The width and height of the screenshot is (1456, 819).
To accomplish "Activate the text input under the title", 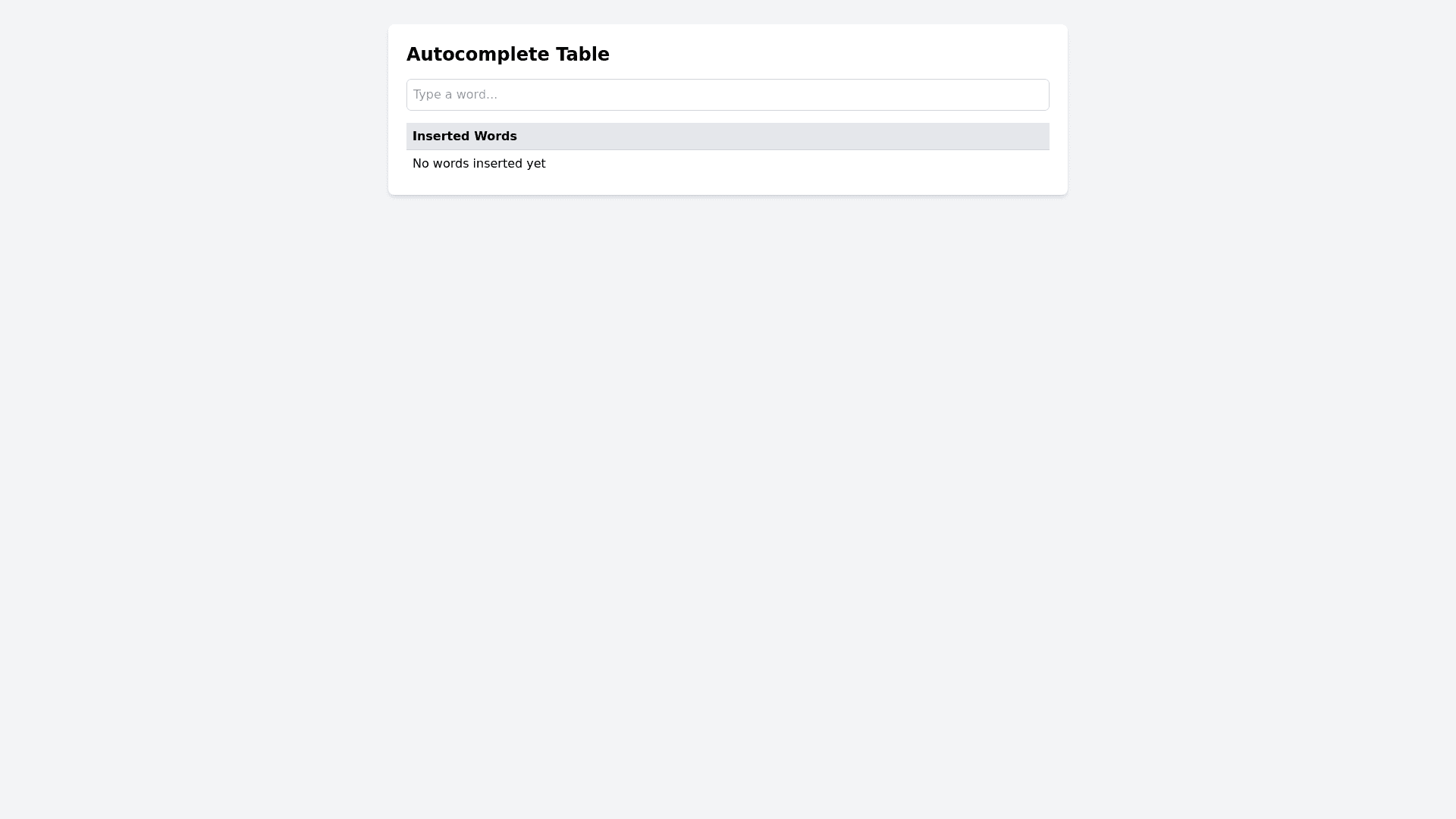I will (x=727, y=95).
